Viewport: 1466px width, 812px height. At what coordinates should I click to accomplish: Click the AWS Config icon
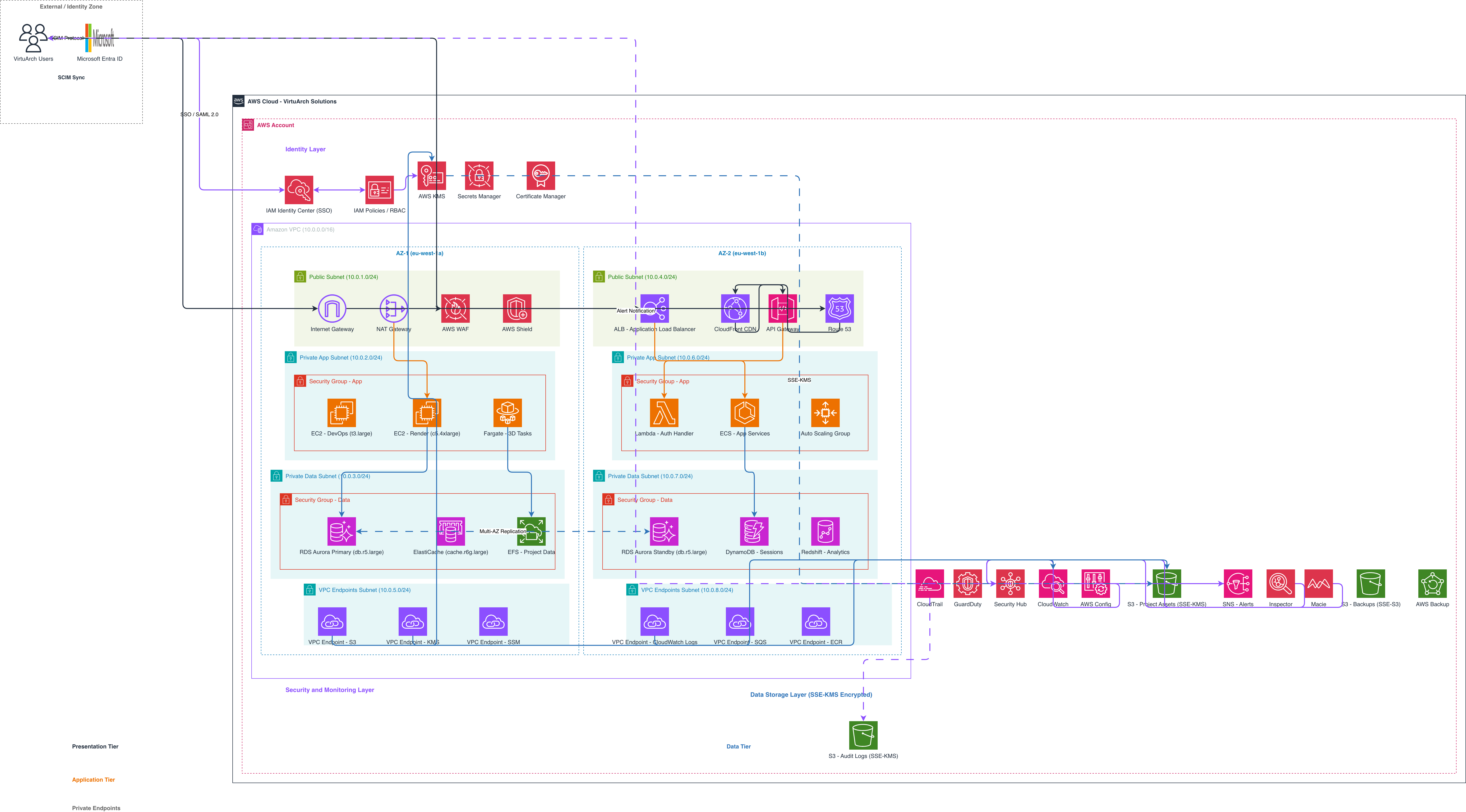point(1096,584)
